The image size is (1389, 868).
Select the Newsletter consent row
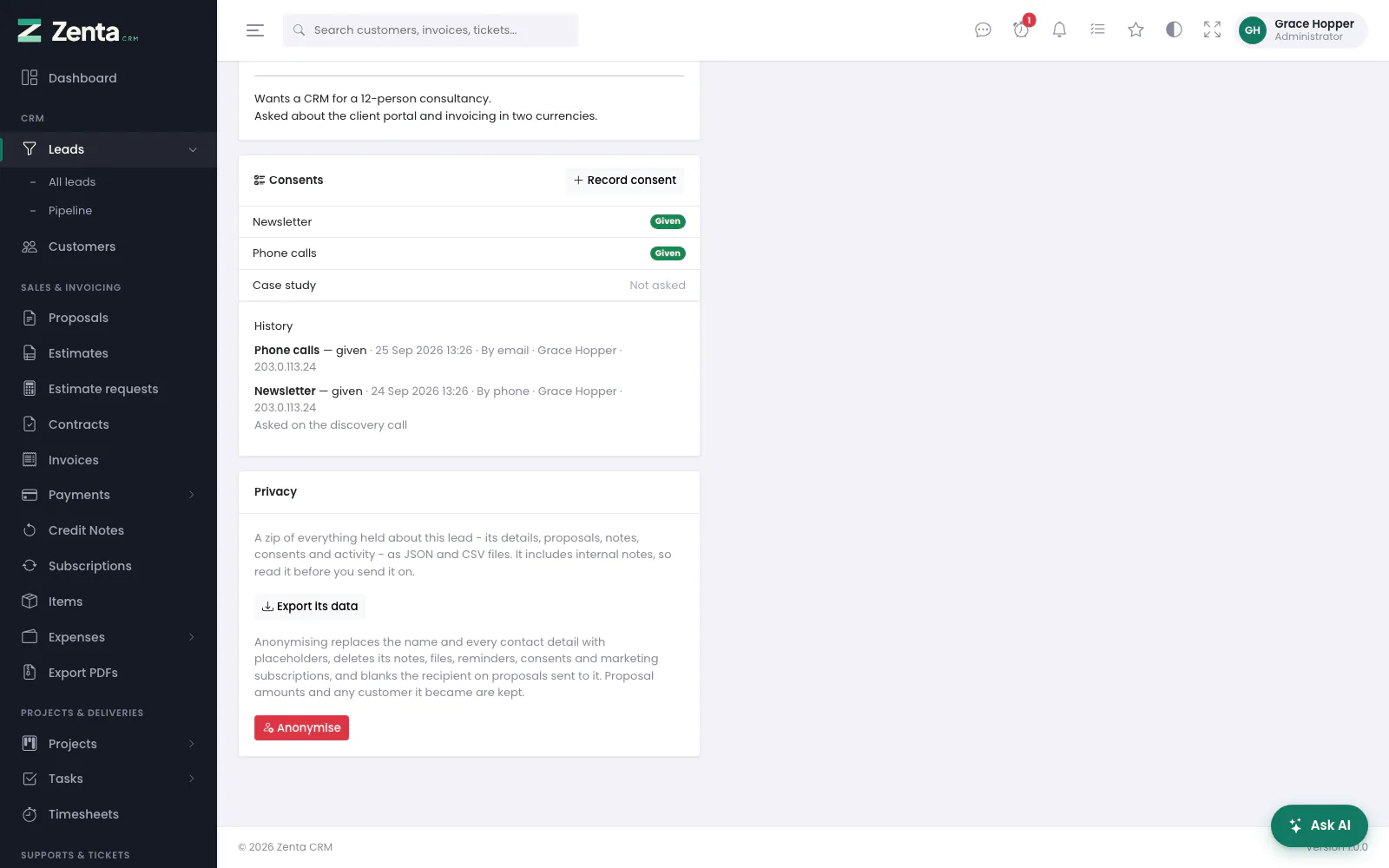[x=469, y=222]
